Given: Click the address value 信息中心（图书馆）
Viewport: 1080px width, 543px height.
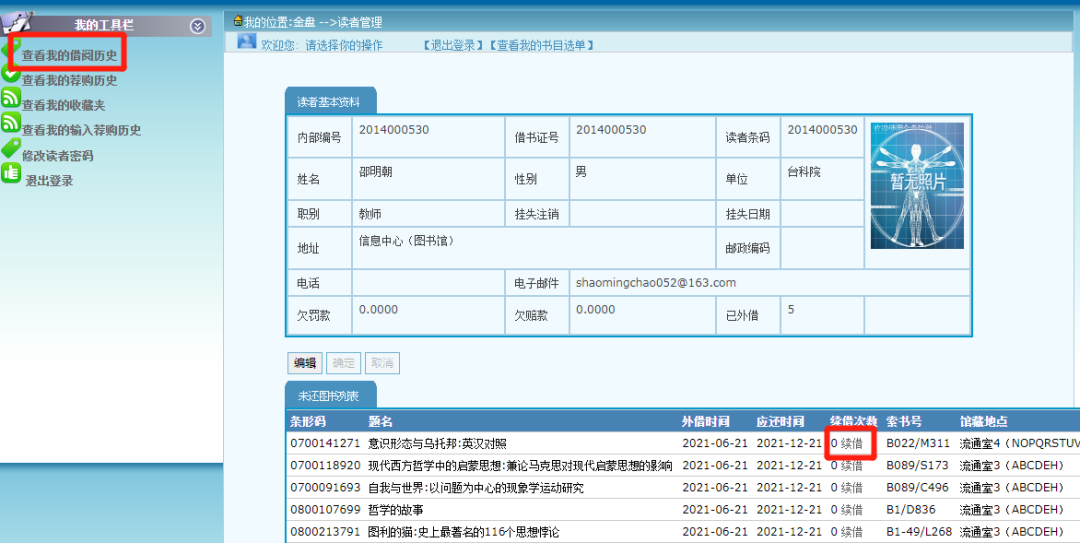Looking at the screenshot, I should pos(406,241).
